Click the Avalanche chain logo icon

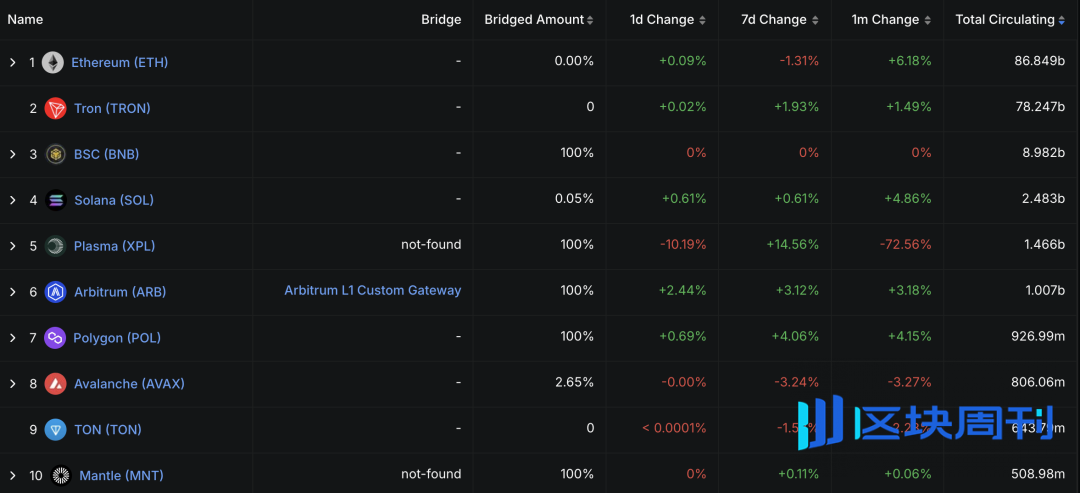click(x=56, y=384)
